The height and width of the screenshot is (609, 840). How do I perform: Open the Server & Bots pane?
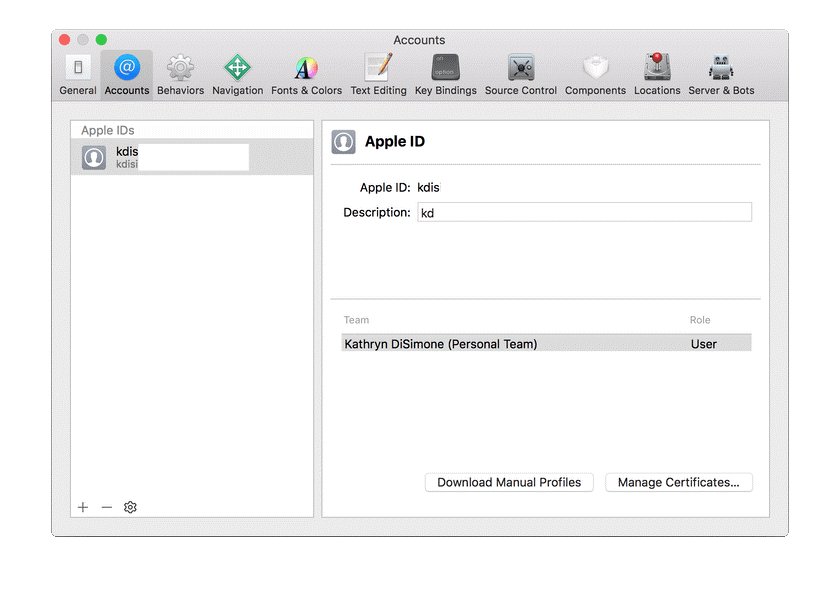(721, 76)
